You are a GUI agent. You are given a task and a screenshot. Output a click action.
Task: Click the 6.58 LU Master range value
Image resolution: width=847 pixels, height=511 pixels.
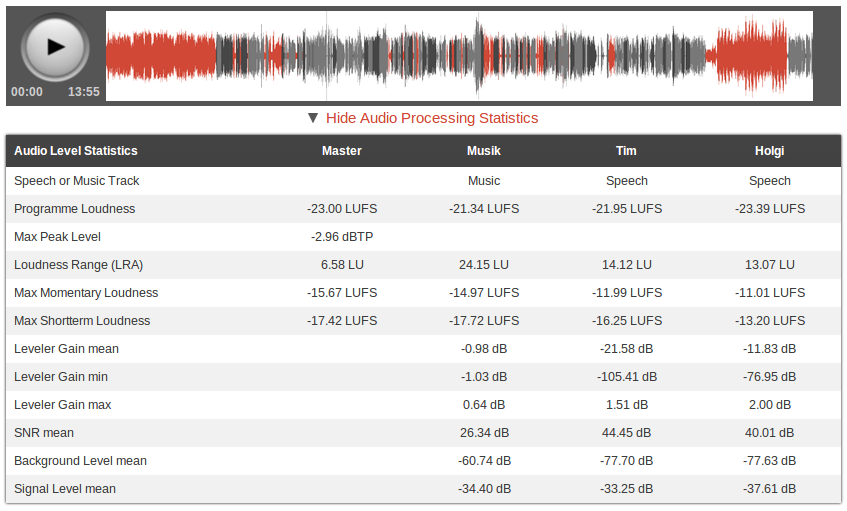point(342,265)
